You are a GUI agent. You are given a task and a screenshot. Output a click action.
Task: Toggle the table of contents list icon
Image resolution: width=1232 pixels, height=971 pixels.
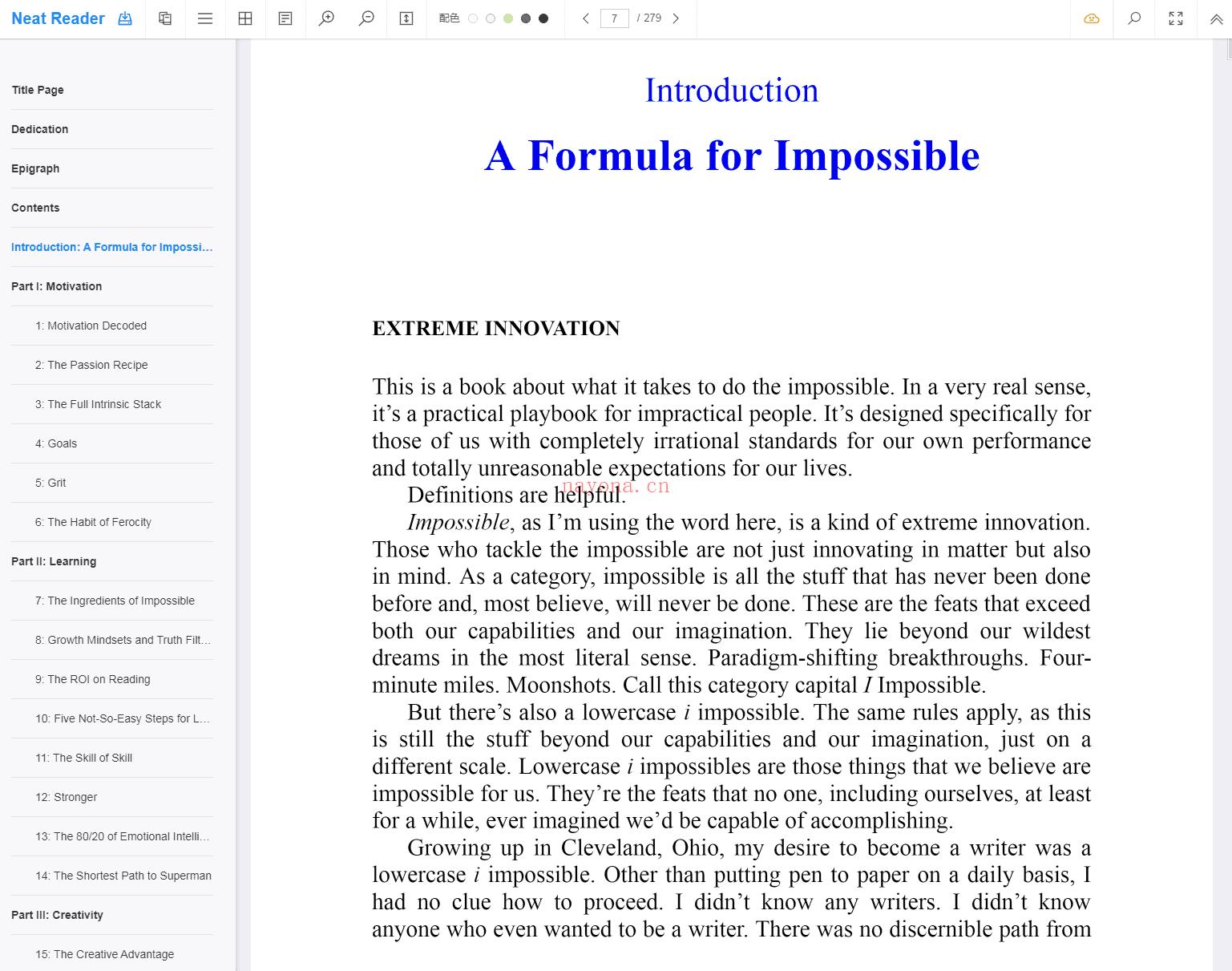click(x=205, y=18)
